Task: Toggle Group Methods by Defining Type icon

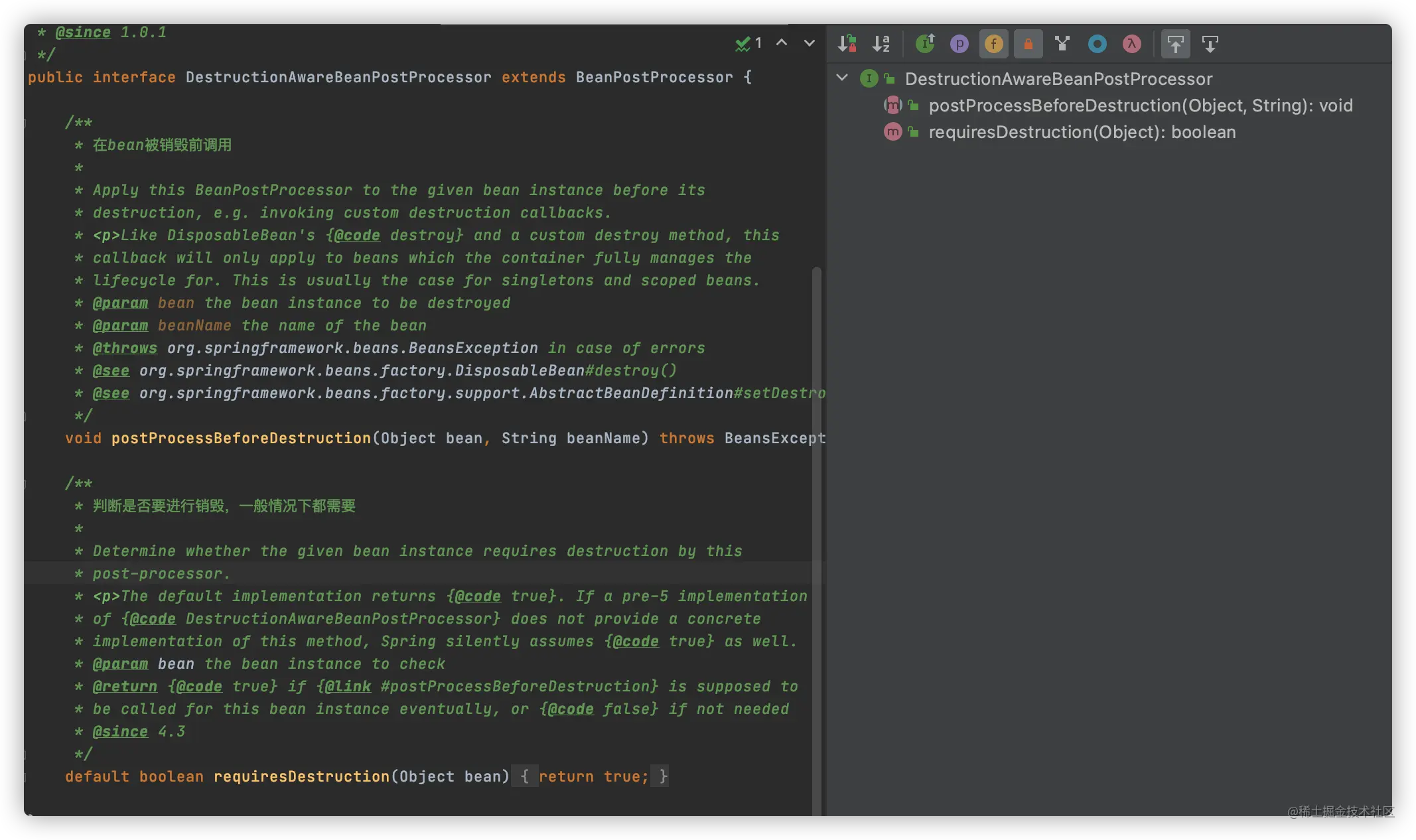Action: coord(1062,44)
